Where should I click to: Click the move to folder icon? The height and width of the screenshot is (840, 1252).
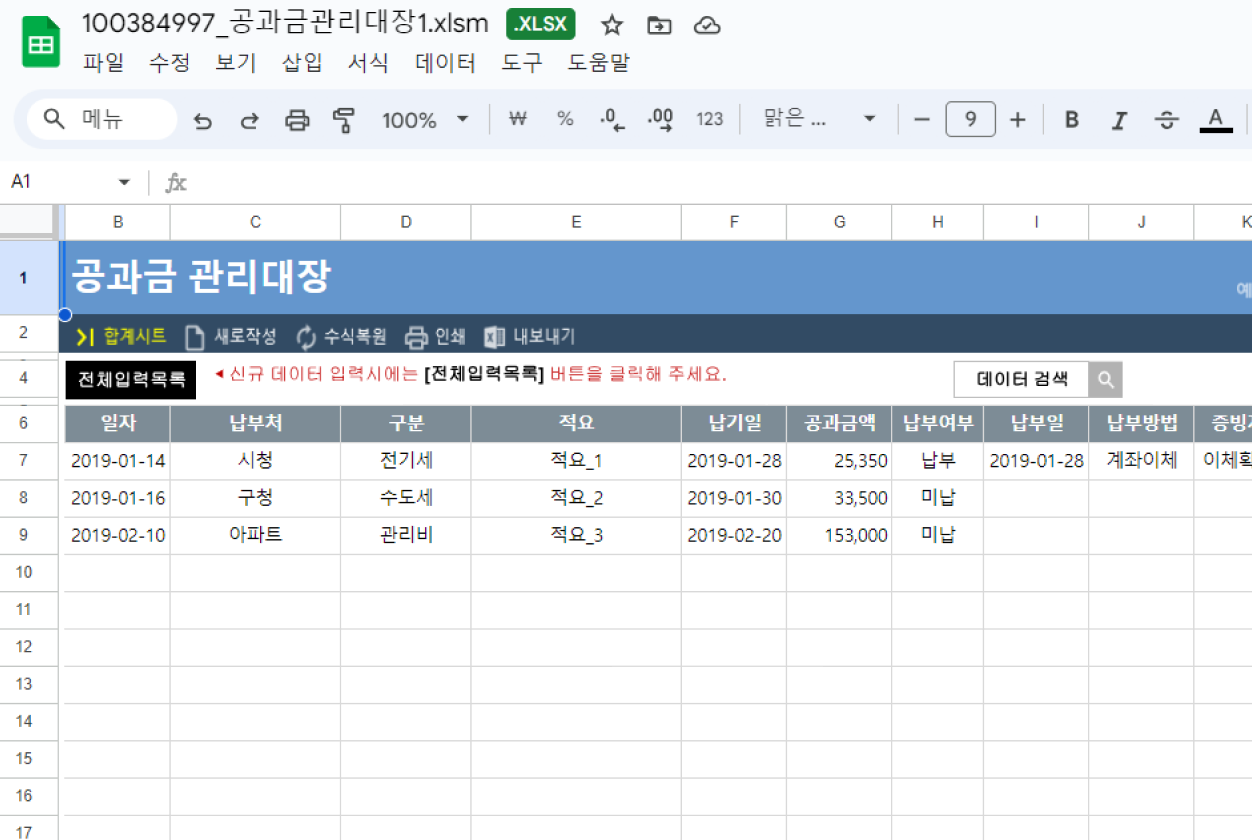[x=659, y=25]
